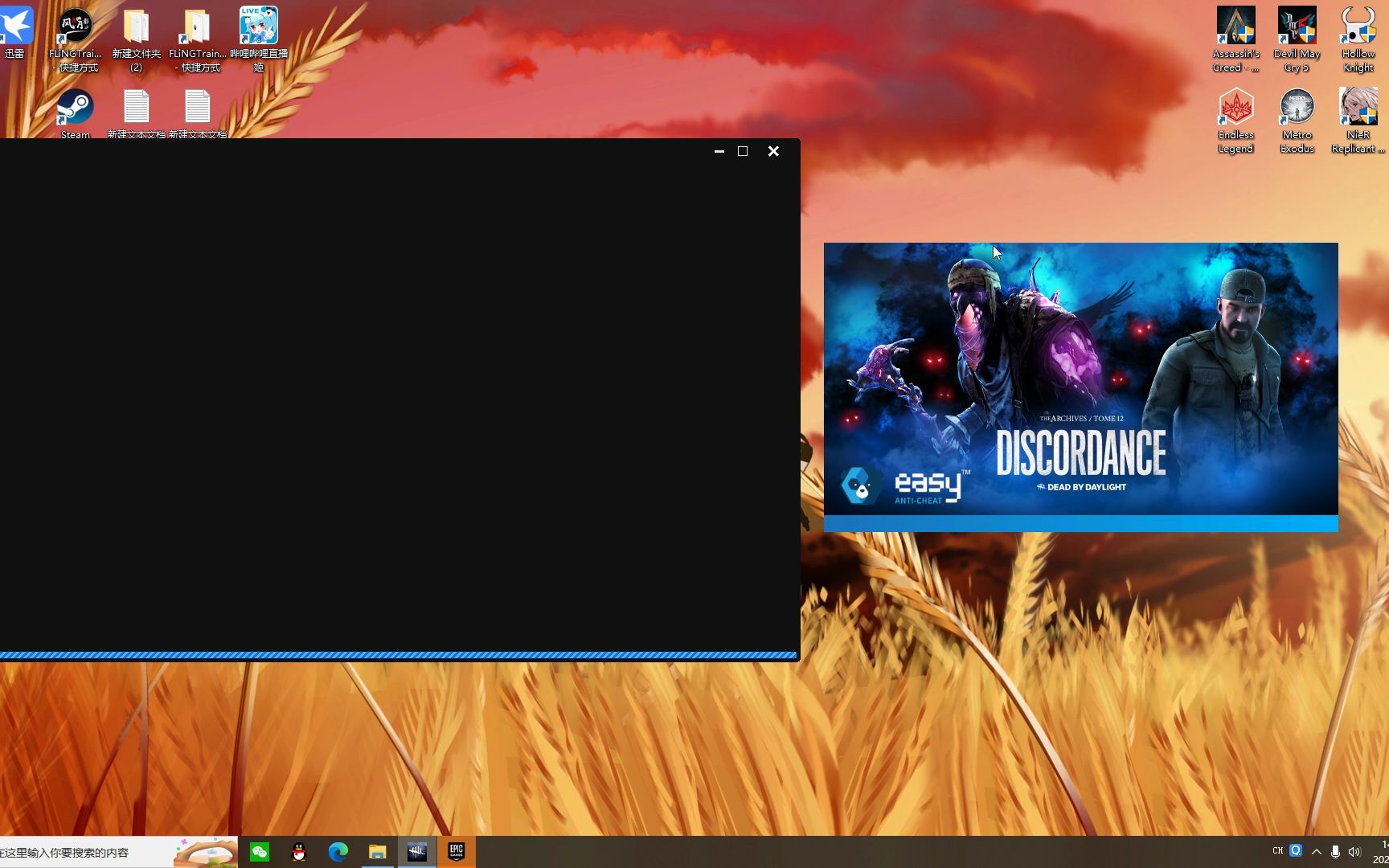The width and height of the screenshot is (1389, 868).
Task: Launch FLiNGTrainer shortcut with black circular logo
Action: pyautogui.click(x=75, y=39)
